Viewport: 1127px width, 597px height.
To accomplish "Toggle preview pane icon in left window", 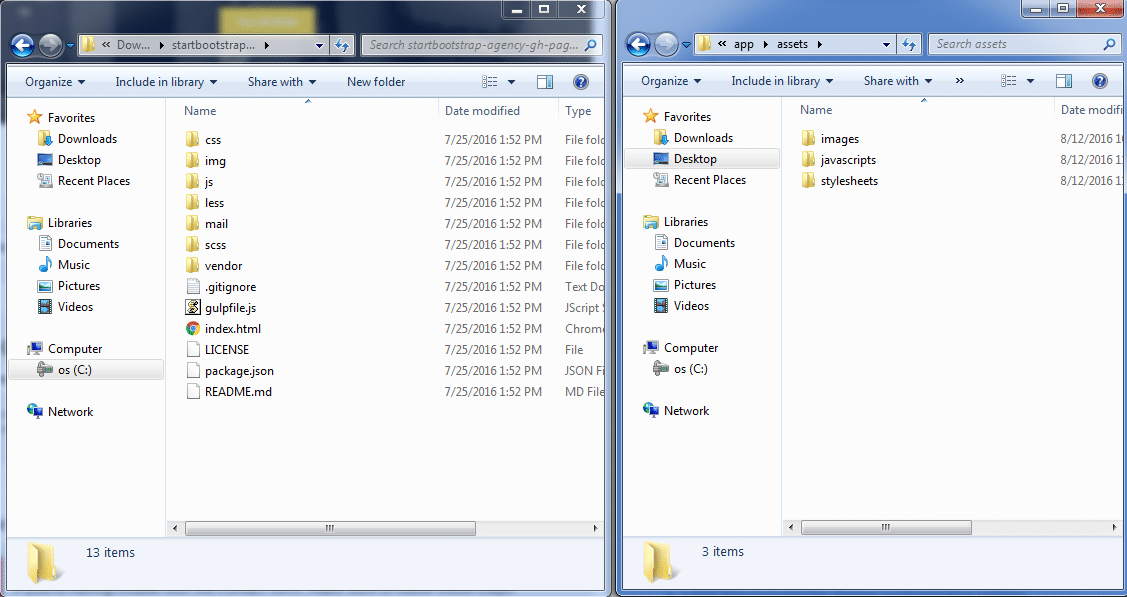I will [545, 82].
